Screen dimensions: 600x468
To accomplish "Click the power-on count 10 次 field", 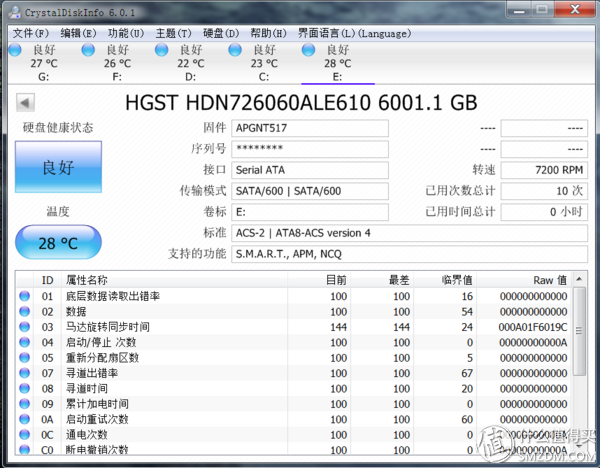I will 544,191.
